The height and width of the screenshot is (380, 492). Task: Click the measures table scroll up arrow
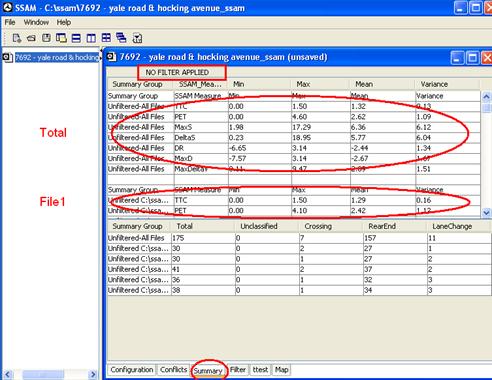pyautogui.click(x=486, y=97)
